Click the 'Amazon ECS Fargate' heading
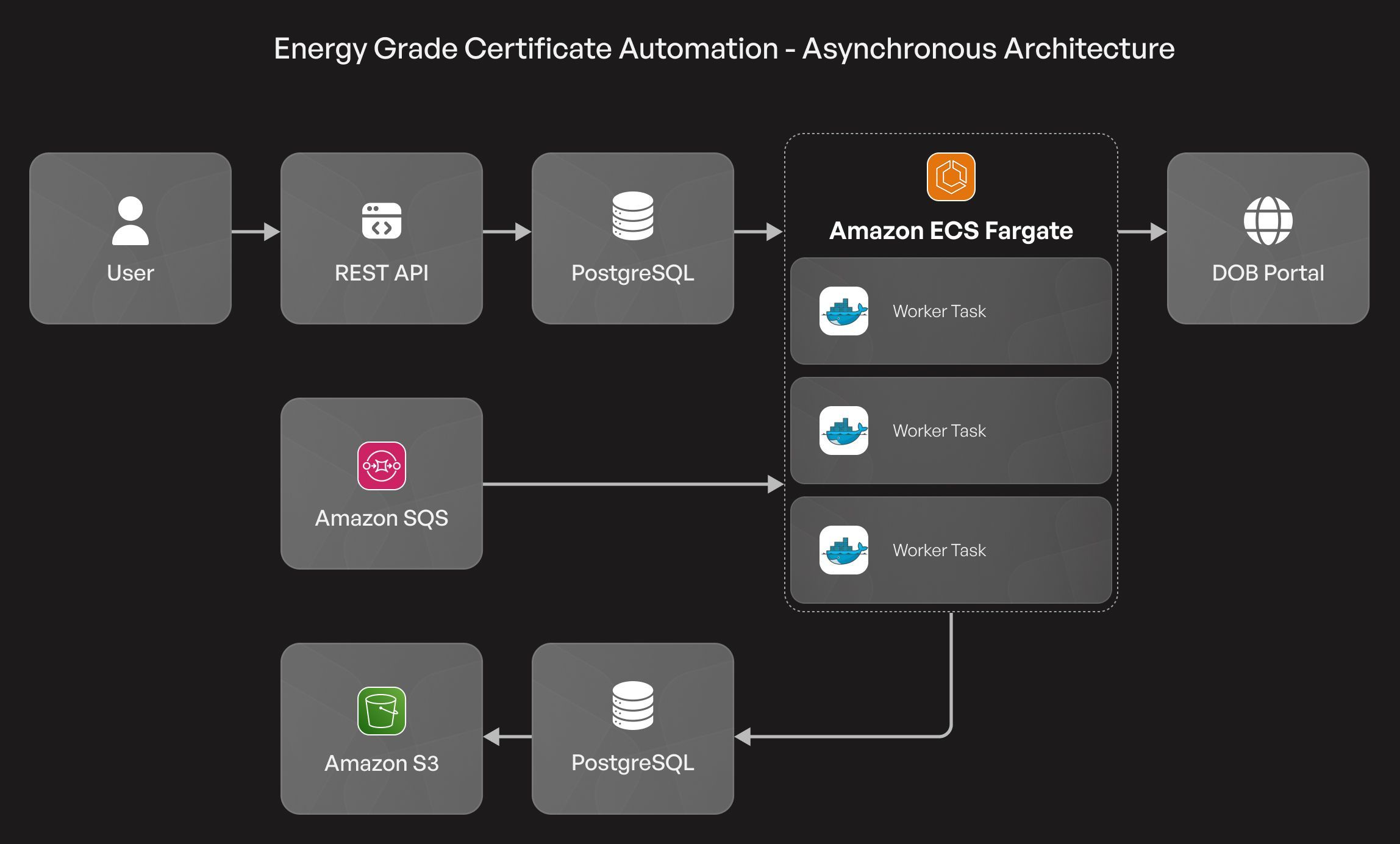1400x844 pixels. (951, 231)
